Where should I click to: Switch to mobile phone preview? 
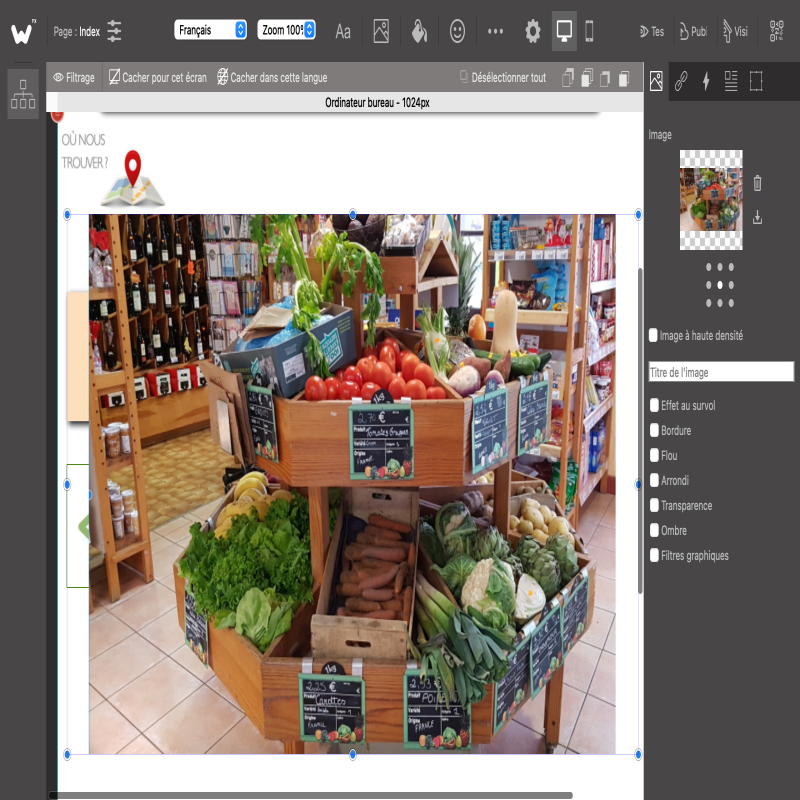(589, 31)
